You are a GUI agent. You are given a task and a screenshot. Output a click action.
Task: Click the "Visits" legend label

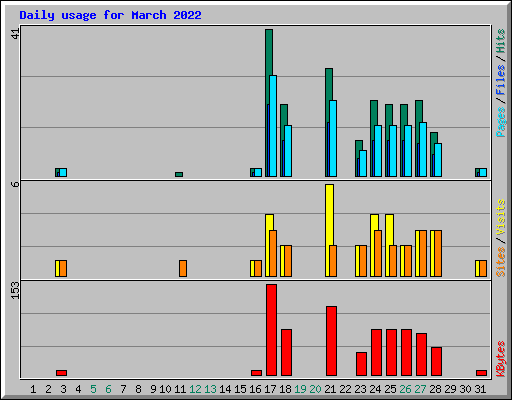(x=501, y=217)
